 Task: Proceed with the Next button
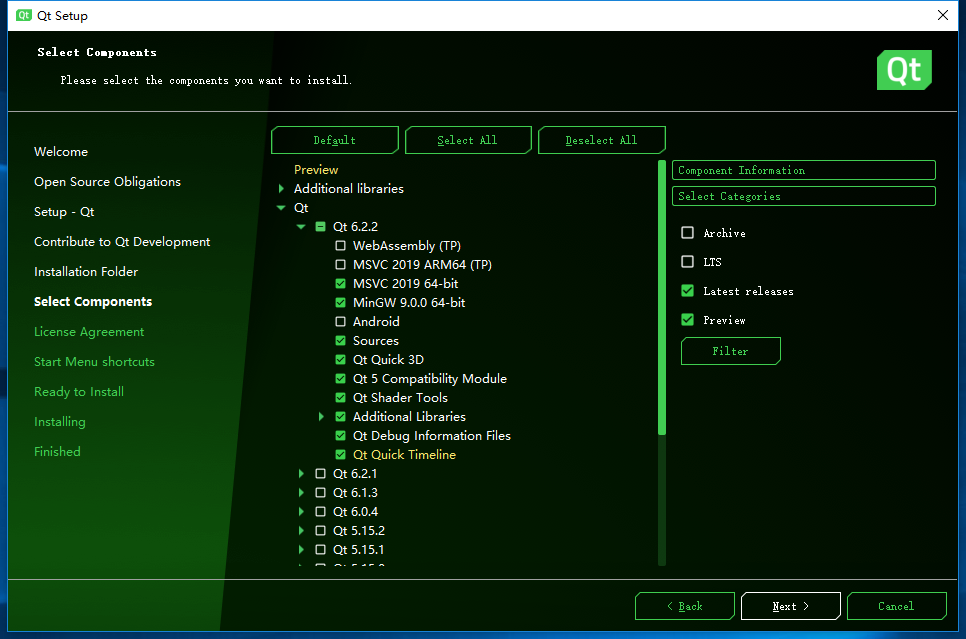[x=790, y=606]
